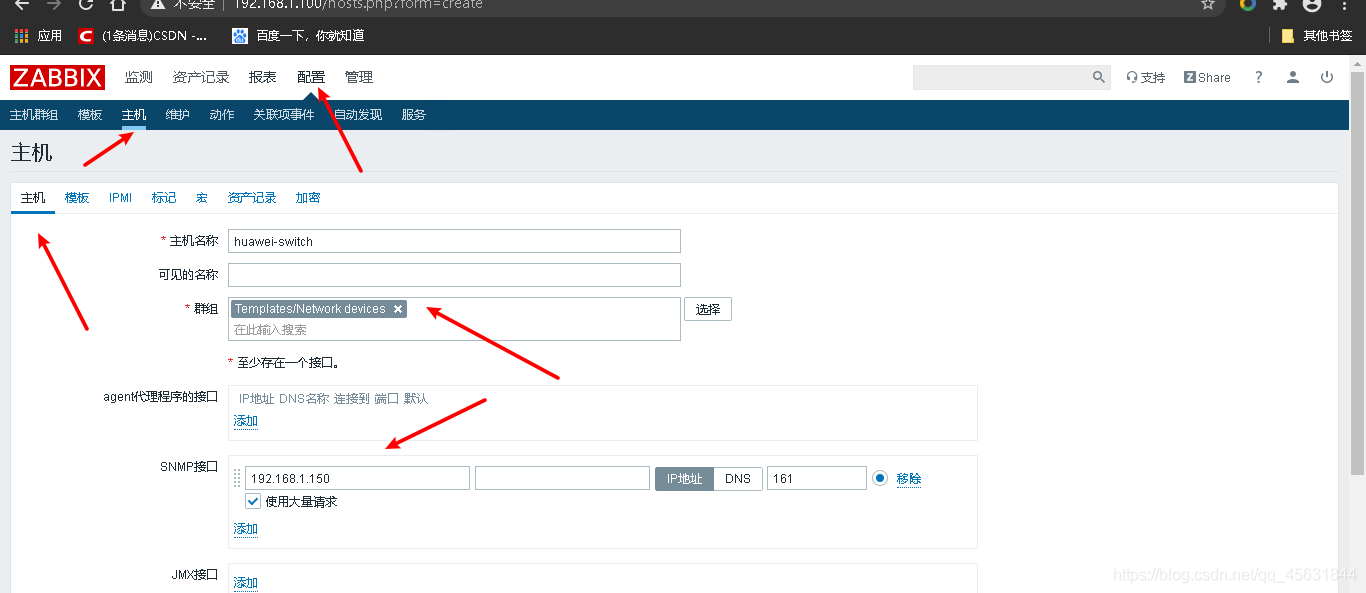Go to 主机 submenu in blue bar
This screenshot has height=593, width=1366.
[134, 115]
